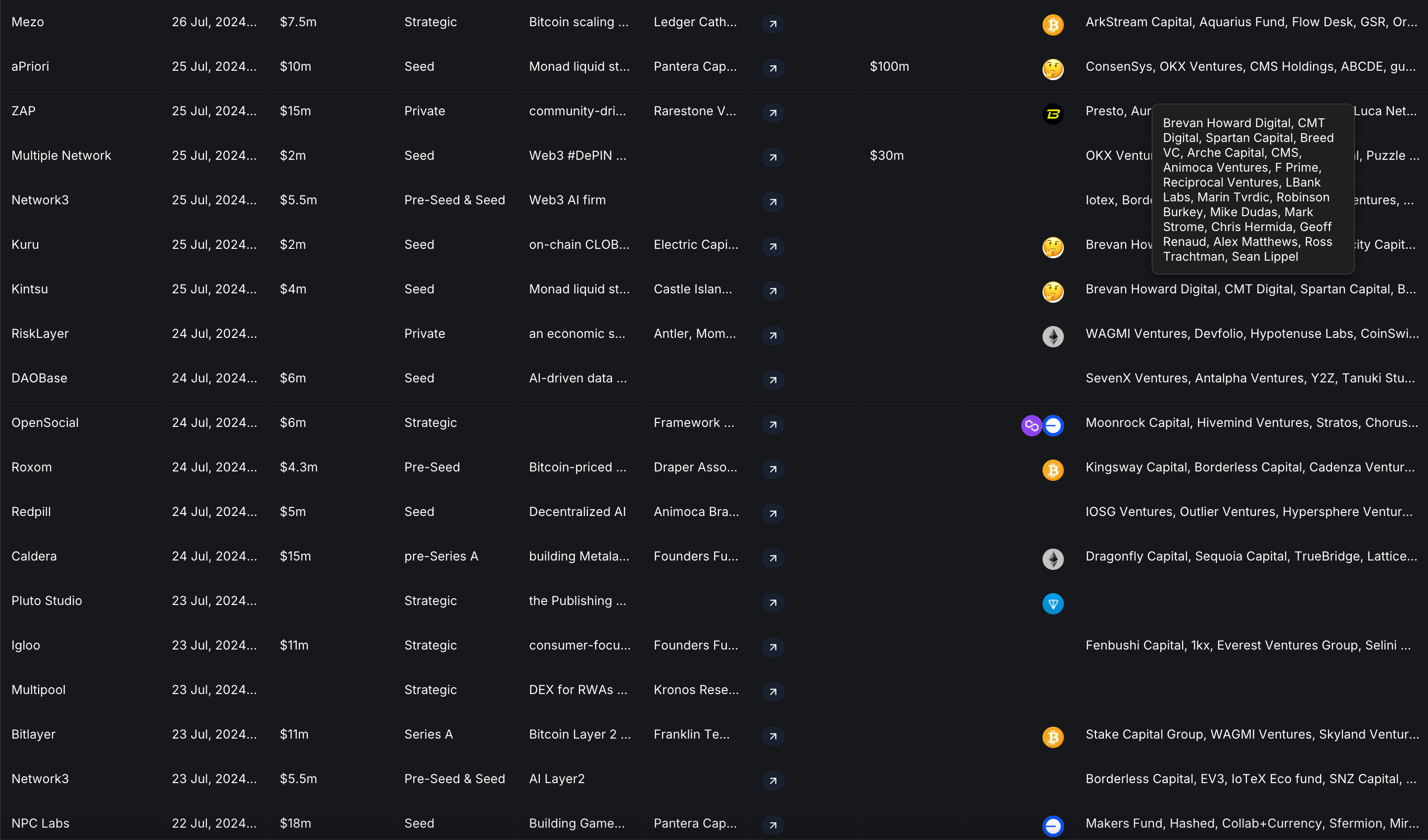Screen dimensions: 1428x840
Task: Click the ZAP row's yellow-and-black chain icon
Action: (1053, 113)
